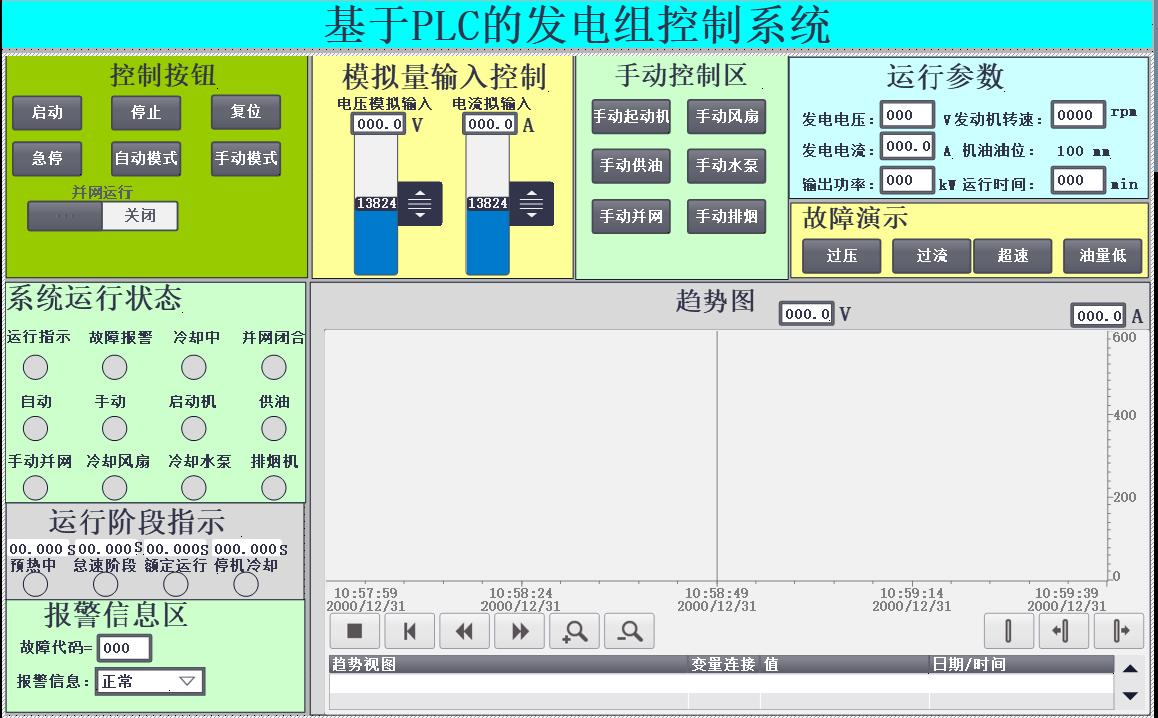Click the 复位 button
1158x718 pixels.
tap(246, 112)
